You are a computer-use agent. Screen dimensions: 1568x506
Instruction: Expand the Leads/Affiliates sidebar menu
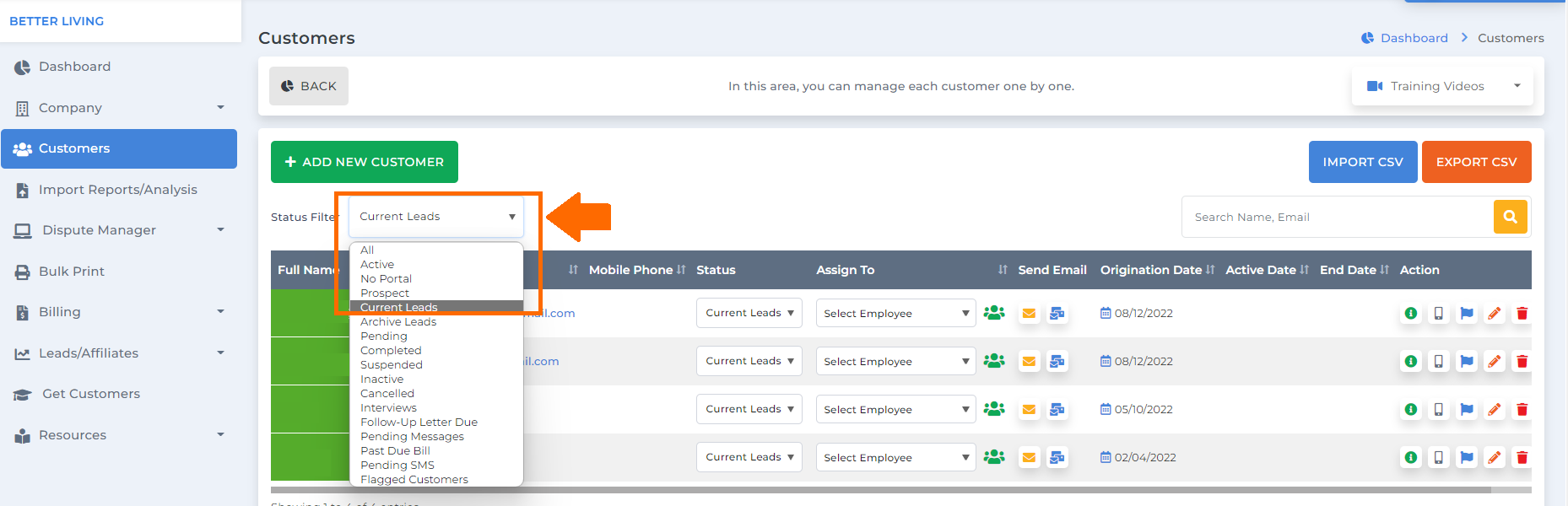click(x=119, y=353)
